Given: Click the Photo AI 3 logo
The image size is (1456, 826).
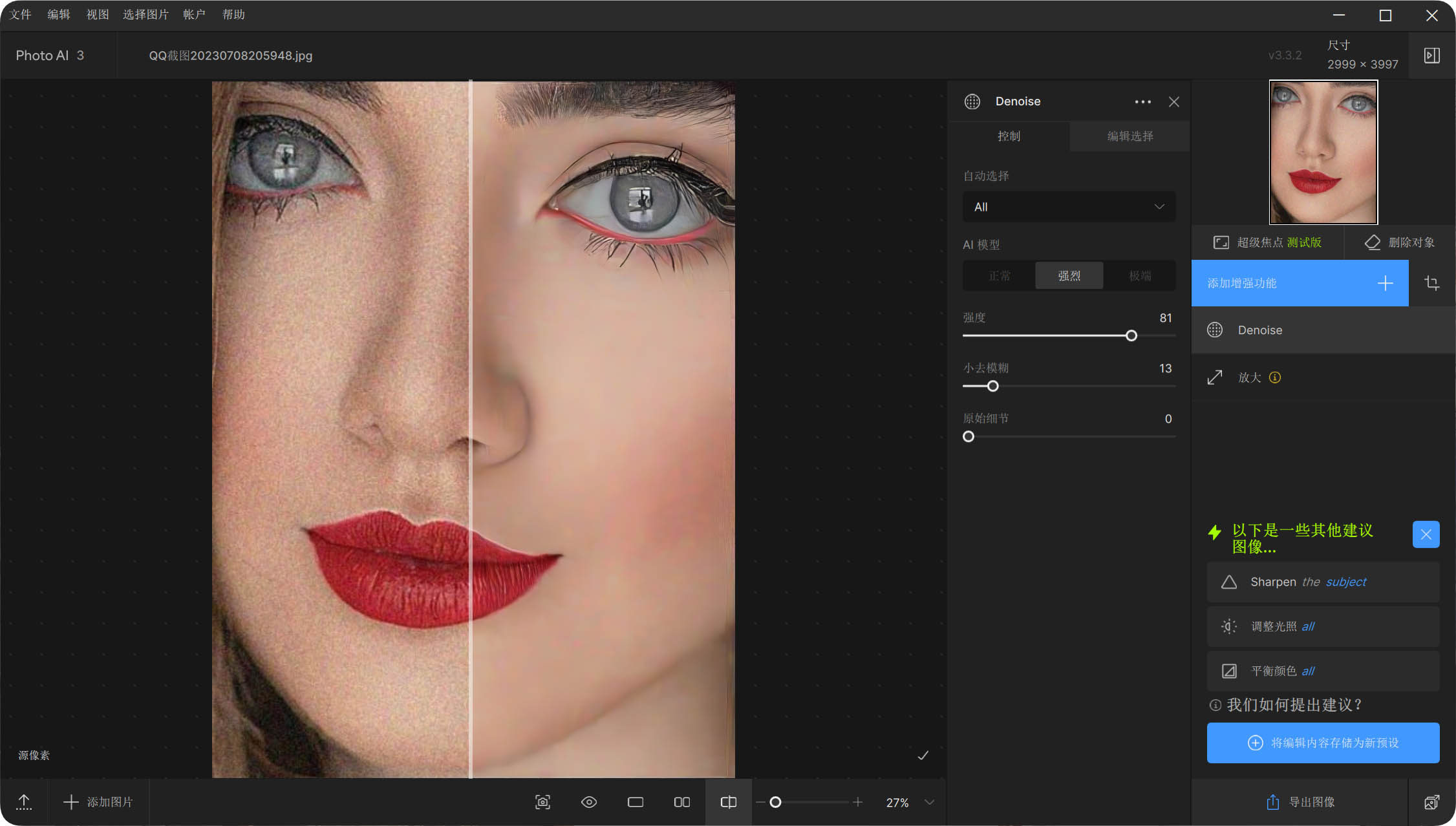Looking at the screenshot, I should point(50,56).
